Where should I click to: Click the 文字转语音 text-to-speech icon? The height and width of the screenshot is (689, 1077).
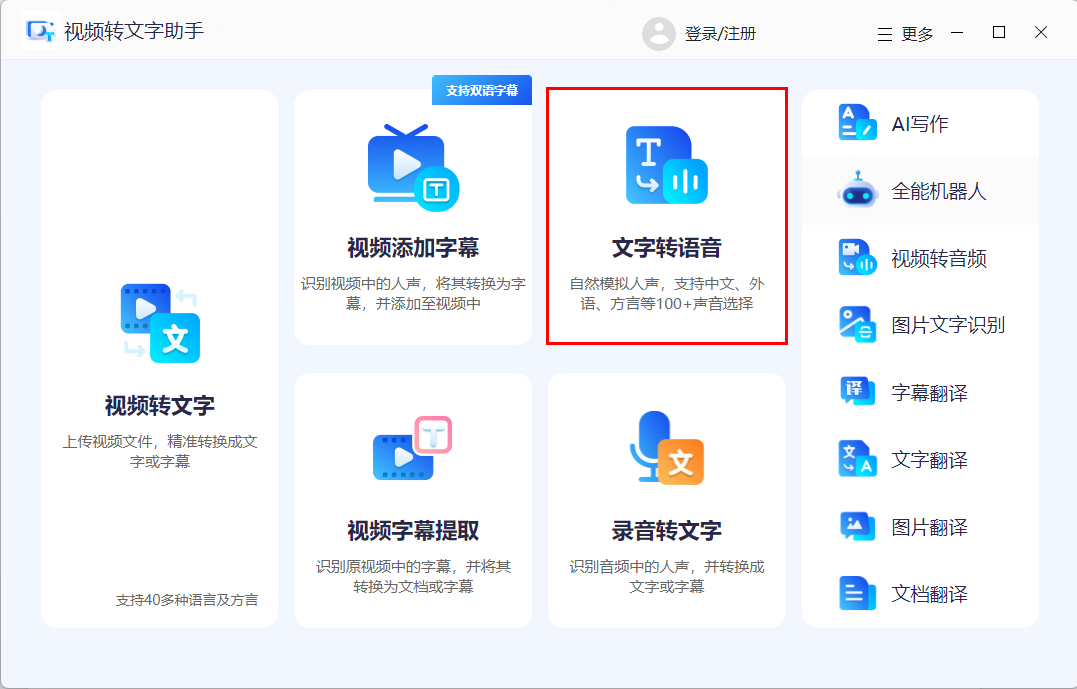(x=666, y=165)
